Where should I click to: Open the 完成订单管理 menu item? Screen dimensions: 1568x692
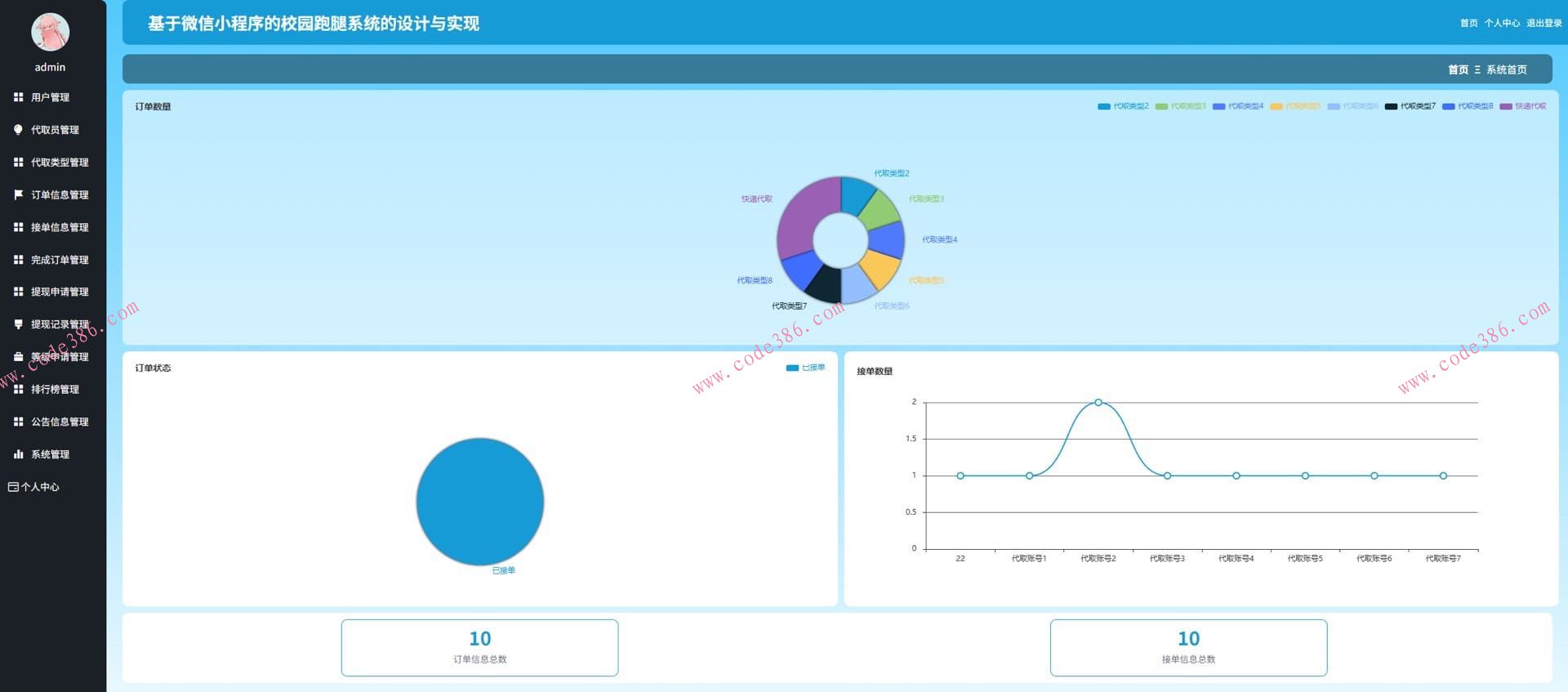[60, 260]
